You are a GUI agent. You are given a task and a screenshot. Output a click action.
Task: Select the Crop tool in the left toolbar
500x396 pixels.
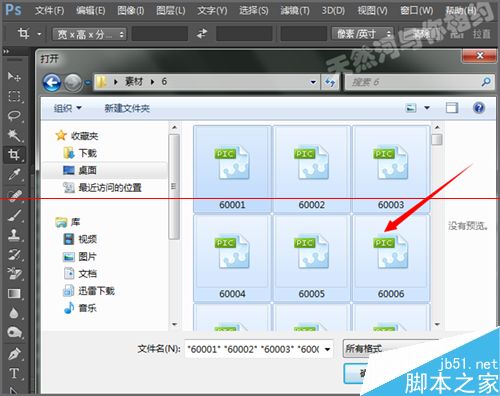[14, 154]
